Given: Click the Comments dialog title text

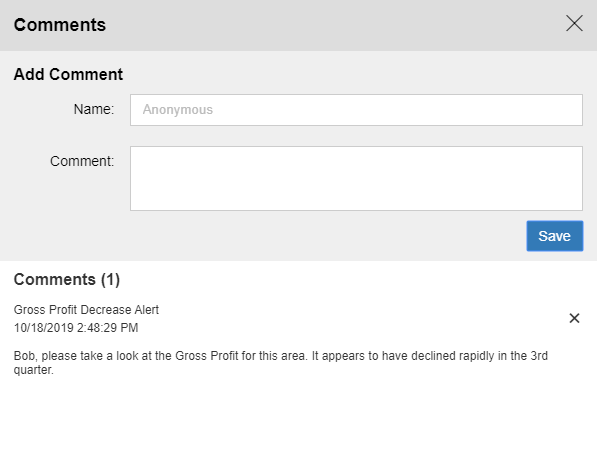Looking at the screenshot, I should point(60,25).
